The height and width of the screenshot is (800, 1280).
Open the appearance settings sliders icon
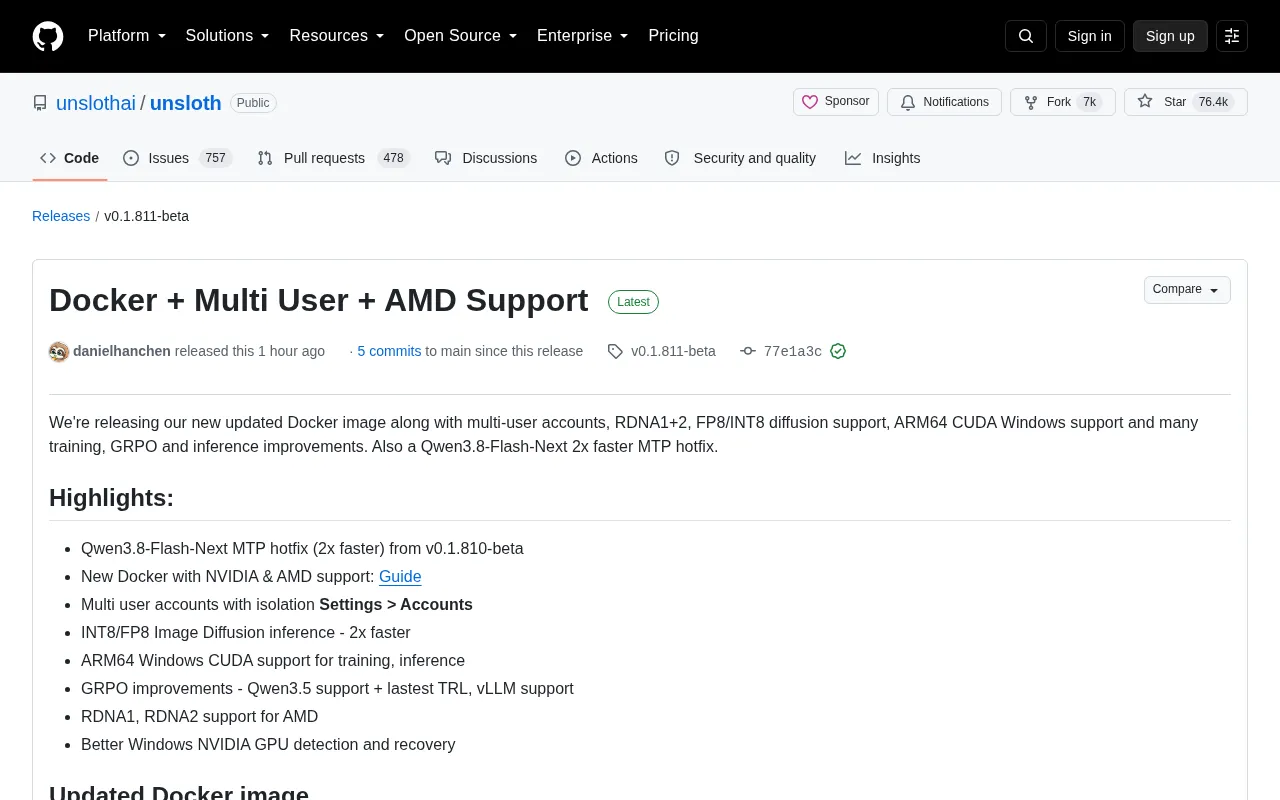[x=1232, y=36]
